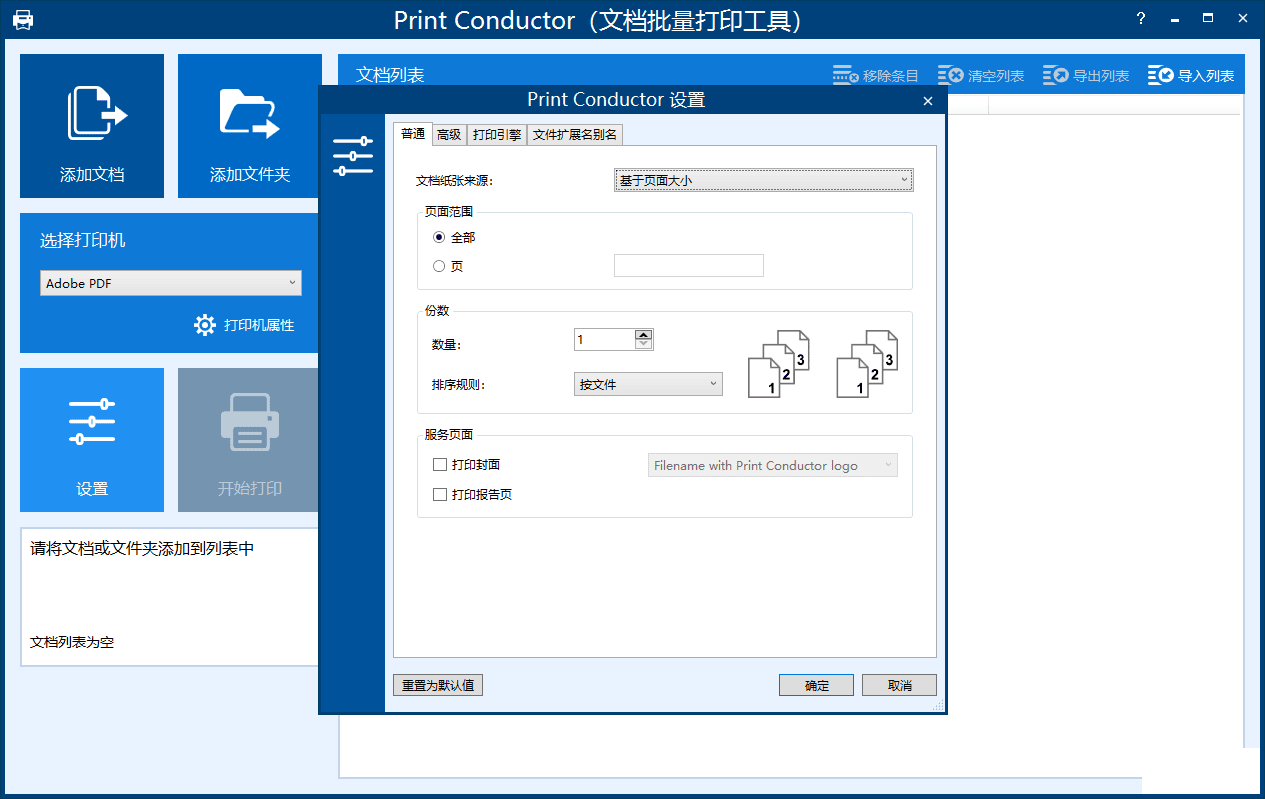Click the 文档列表 heading in main window
The image size is (1265, 799).
(390, 75)
